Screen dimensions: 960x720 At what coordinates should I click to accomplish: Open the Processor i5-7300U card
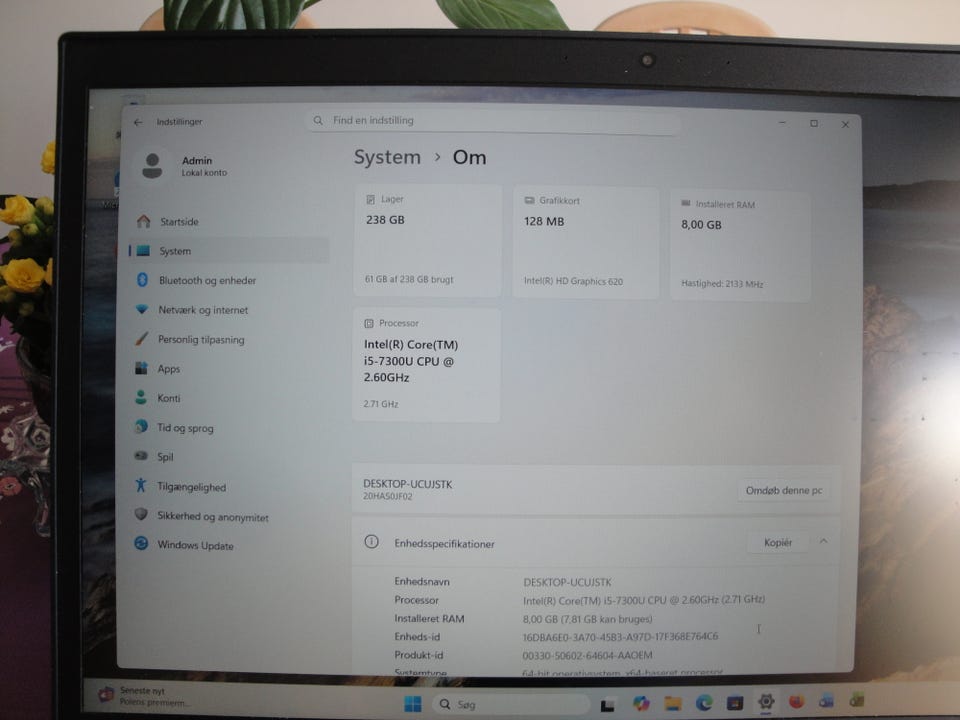426,366
